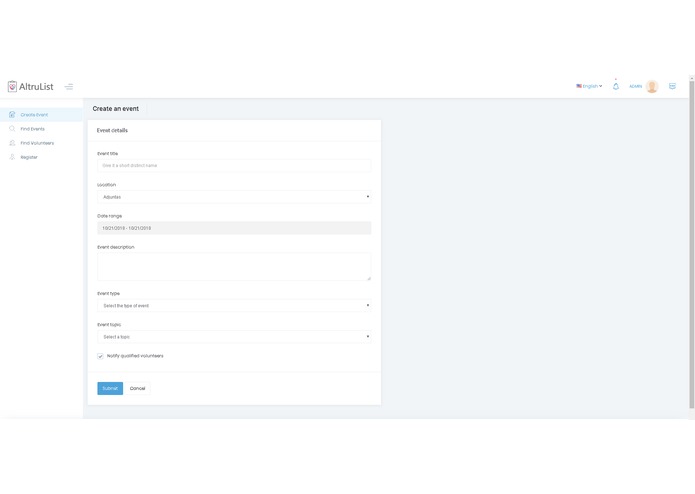Open the English language dropdown

point(589,86)
